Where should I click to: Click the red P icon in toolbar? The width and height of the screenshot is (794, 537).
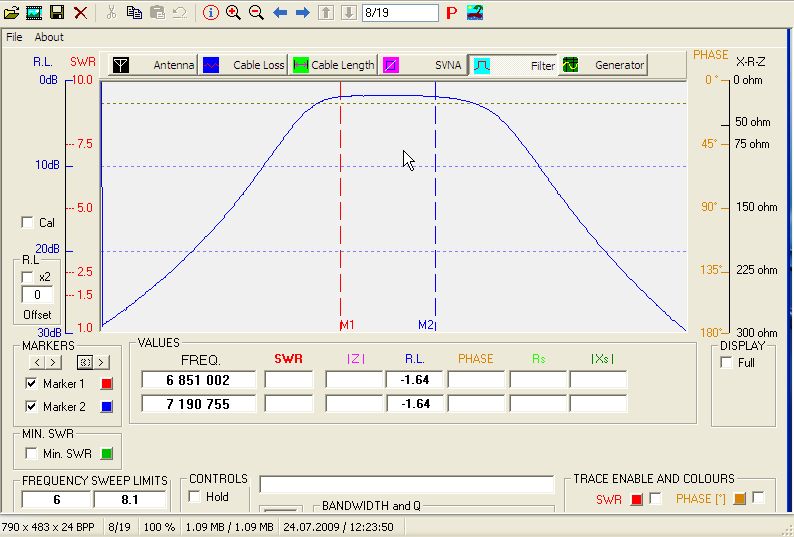click(451, 13)
